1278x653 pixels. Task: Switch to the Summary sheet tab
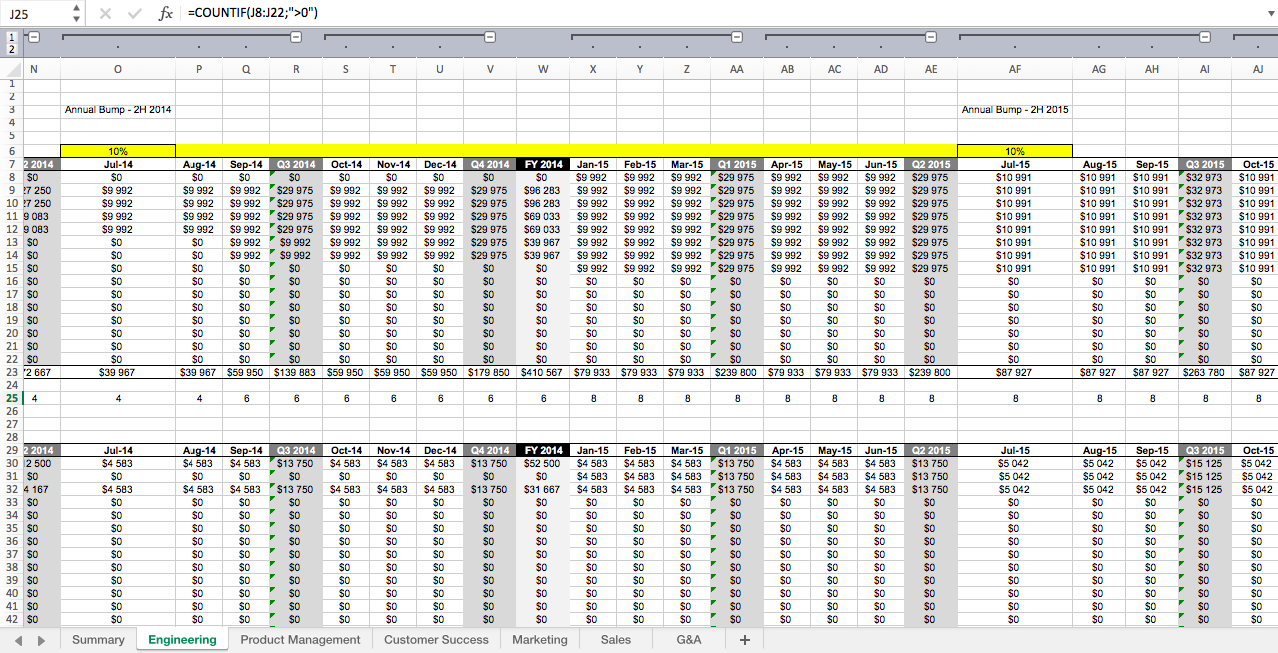point(98,640)
